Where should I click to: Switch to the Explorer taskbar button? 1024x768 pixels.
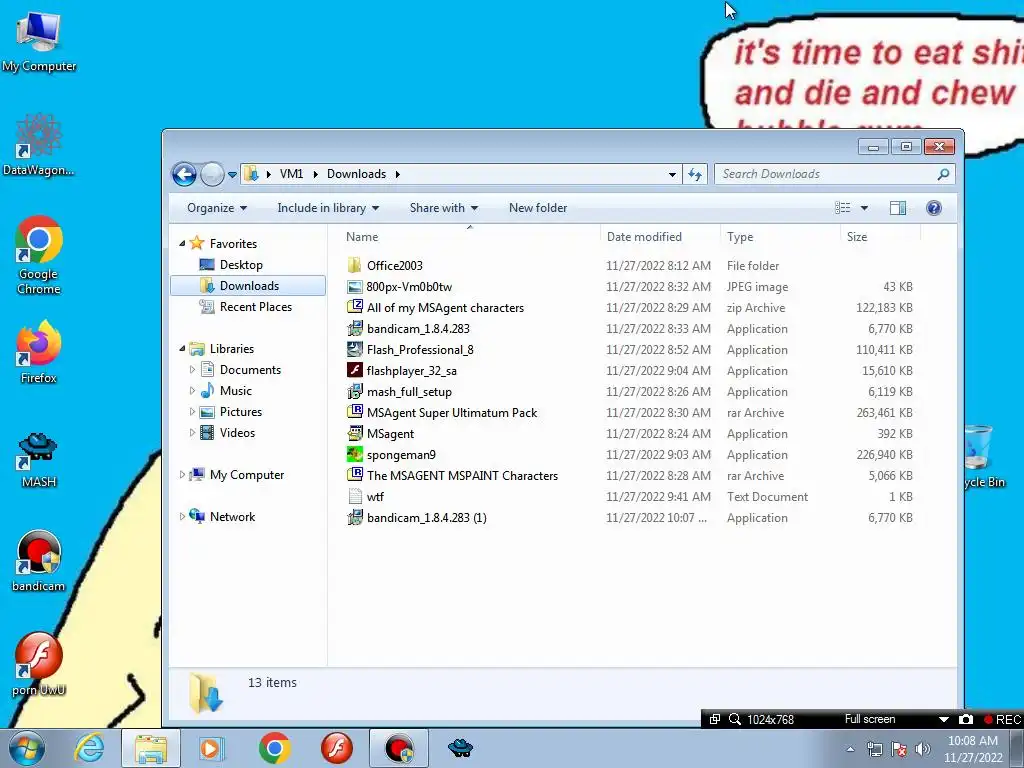coord(151,748)
